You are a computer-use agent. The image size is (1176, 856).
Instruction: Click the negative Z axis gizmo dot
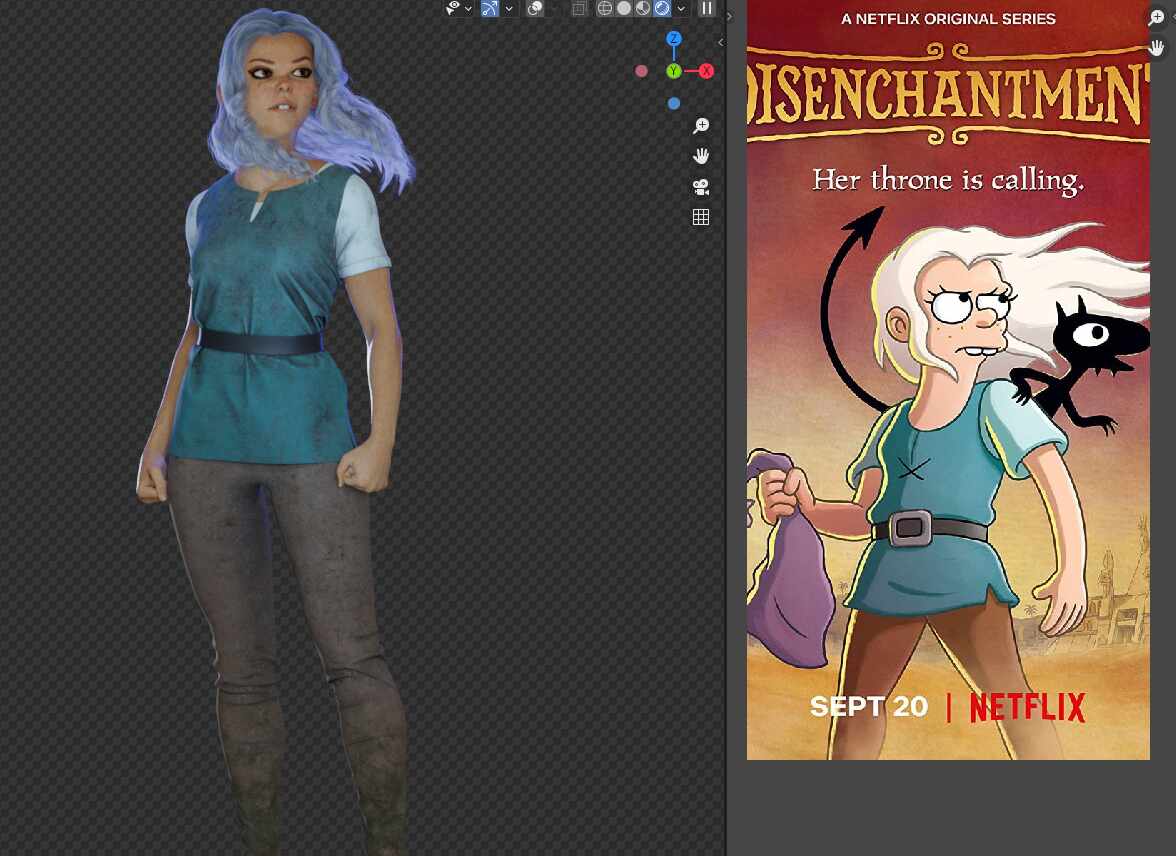point(674,104)
